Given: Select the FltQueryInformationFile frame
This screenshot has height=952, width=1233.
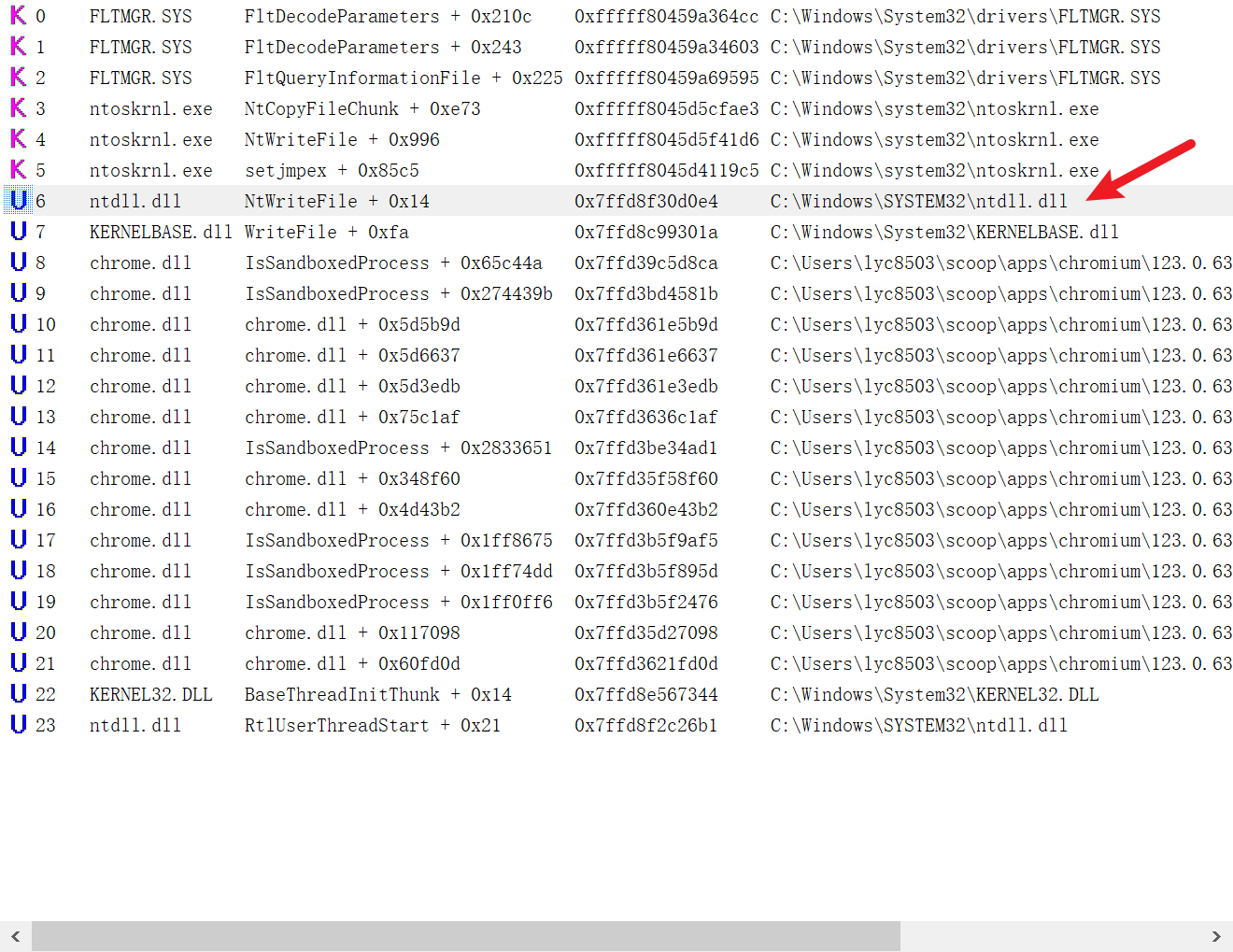Looking at the screenshot, I should coord(403,77).
